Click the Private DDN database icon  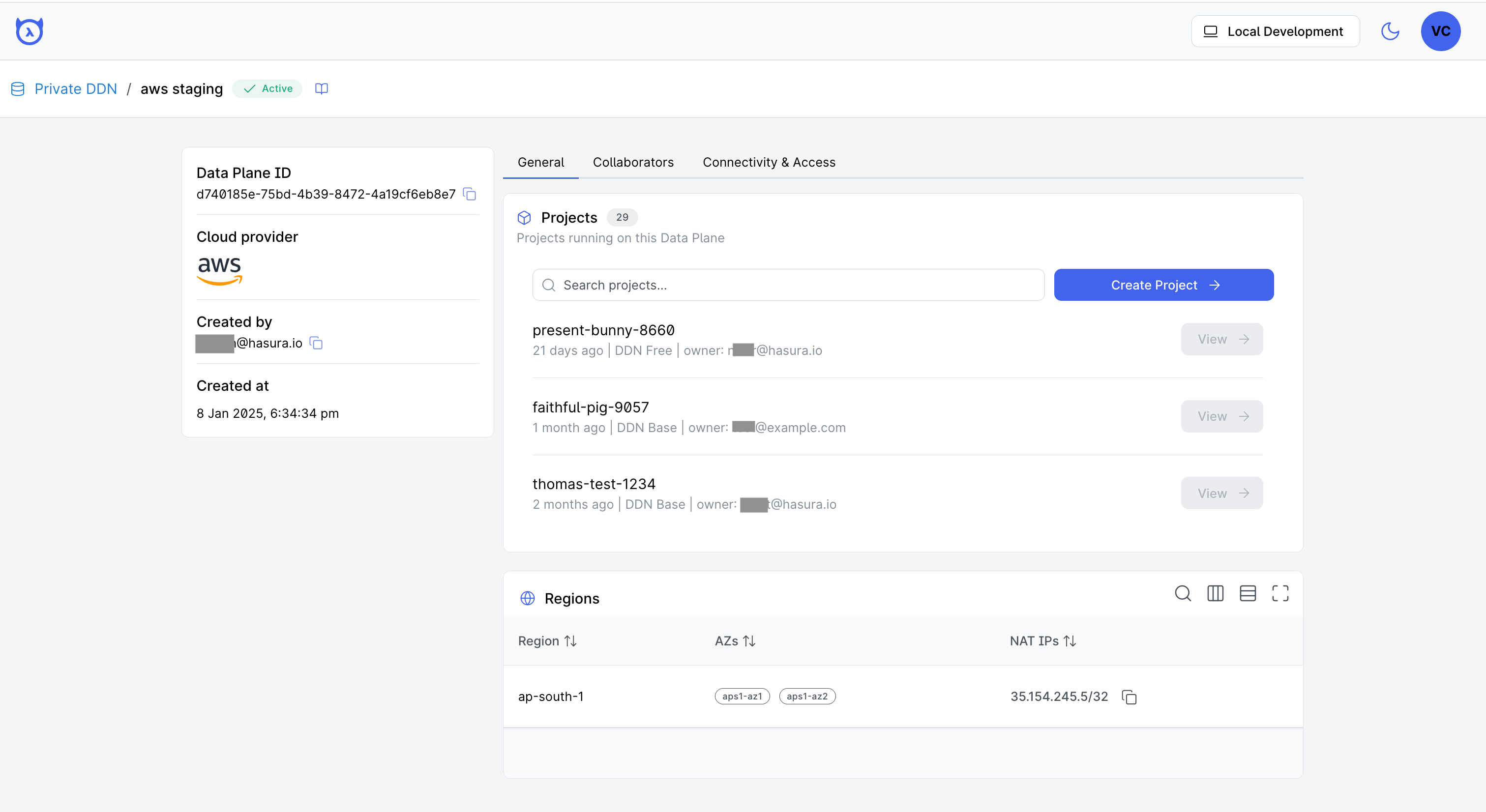[x=18, y=89]
